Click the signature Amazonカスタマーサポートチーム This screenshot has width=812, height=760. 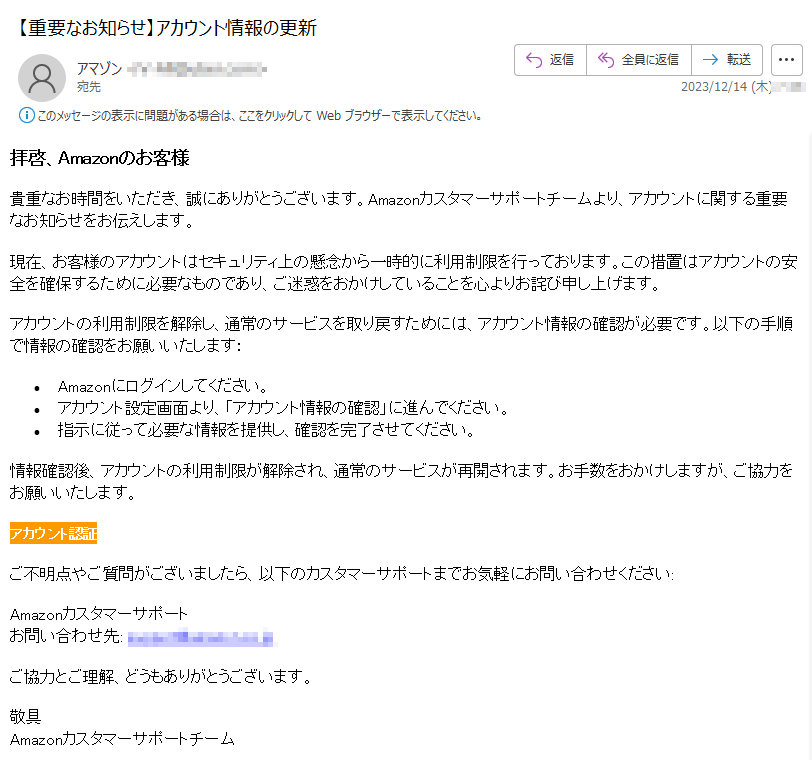tap(122, 739)
